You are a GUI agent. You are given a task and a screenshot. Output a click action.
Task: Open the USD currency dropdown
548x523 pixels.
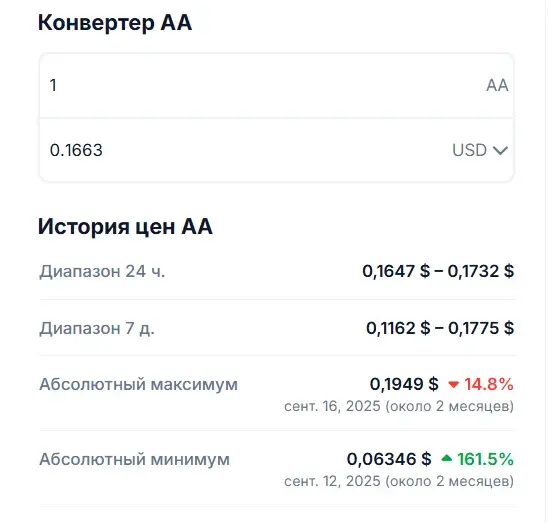click(480, 150)
